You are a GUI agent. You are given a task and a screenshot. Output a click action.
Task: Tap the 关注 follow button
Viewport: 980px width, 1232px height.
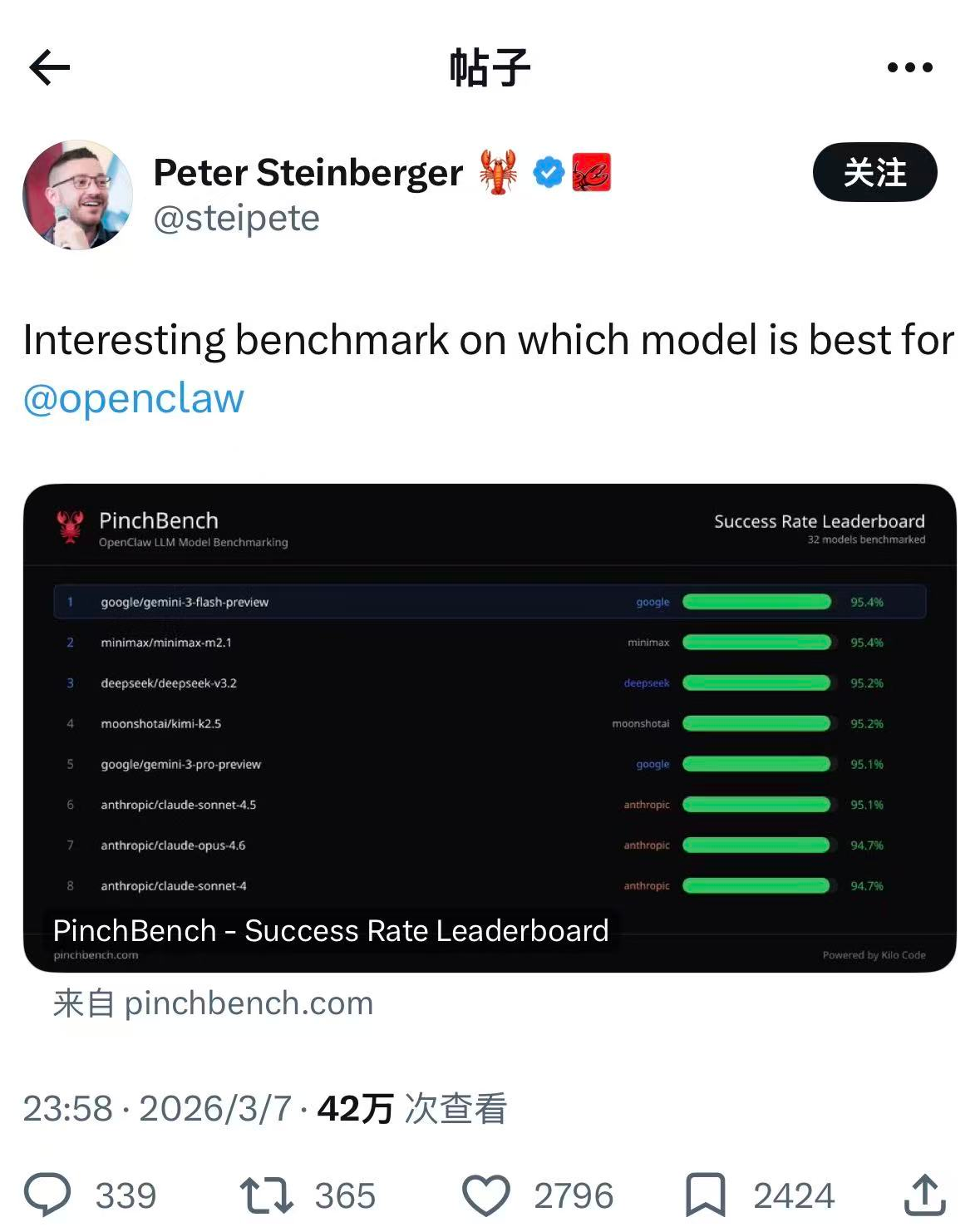click(x=874, y=173)
